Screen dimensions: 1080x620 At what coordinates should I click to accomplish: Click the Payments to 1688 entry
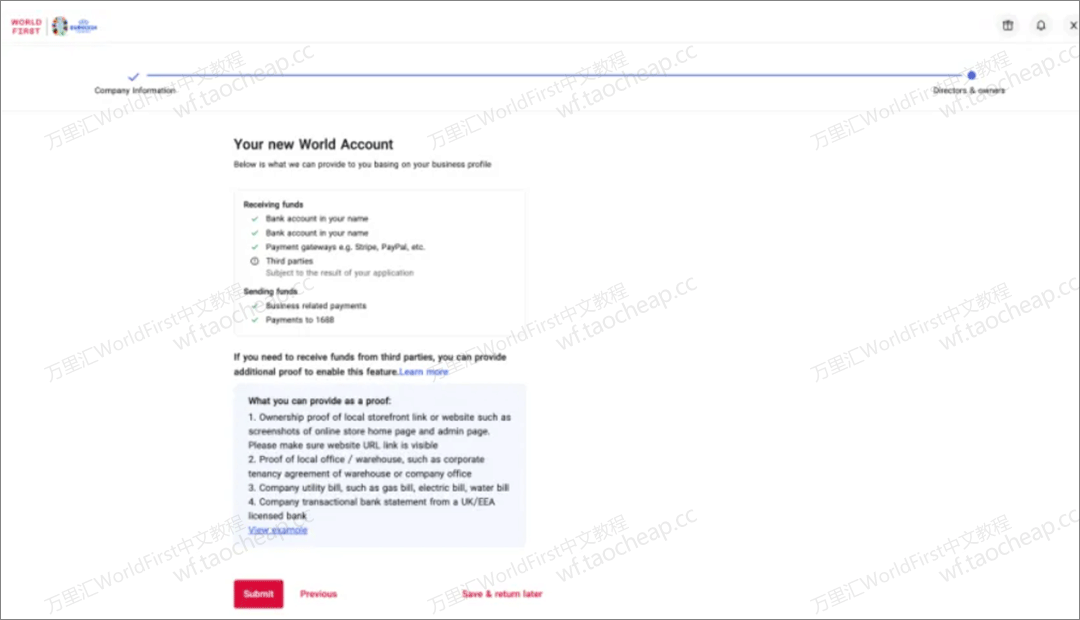click(300, 320)
